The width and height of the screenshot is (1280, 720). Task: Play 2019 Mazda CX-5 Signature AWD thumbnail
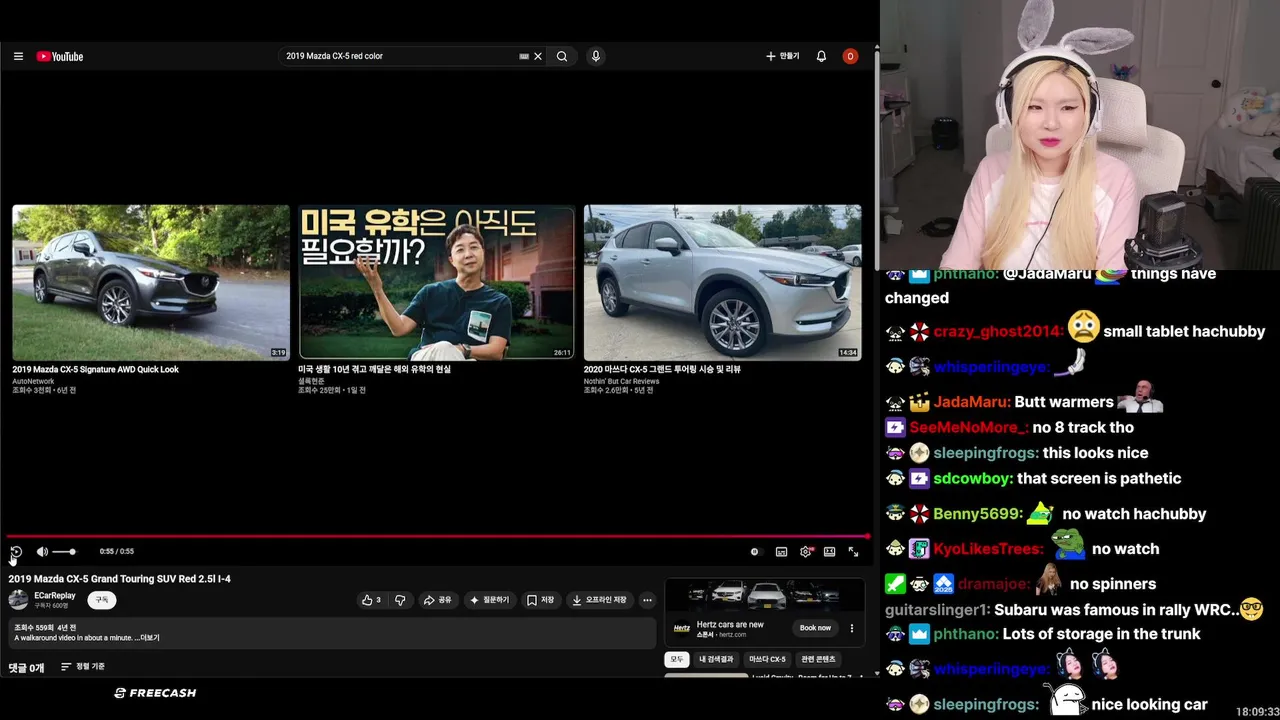click(151, 282)
